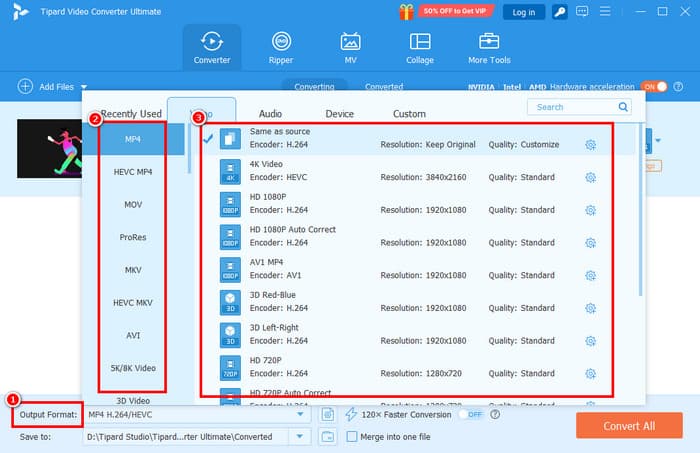Open settings gear for 4K Video

tap(591, 178)
